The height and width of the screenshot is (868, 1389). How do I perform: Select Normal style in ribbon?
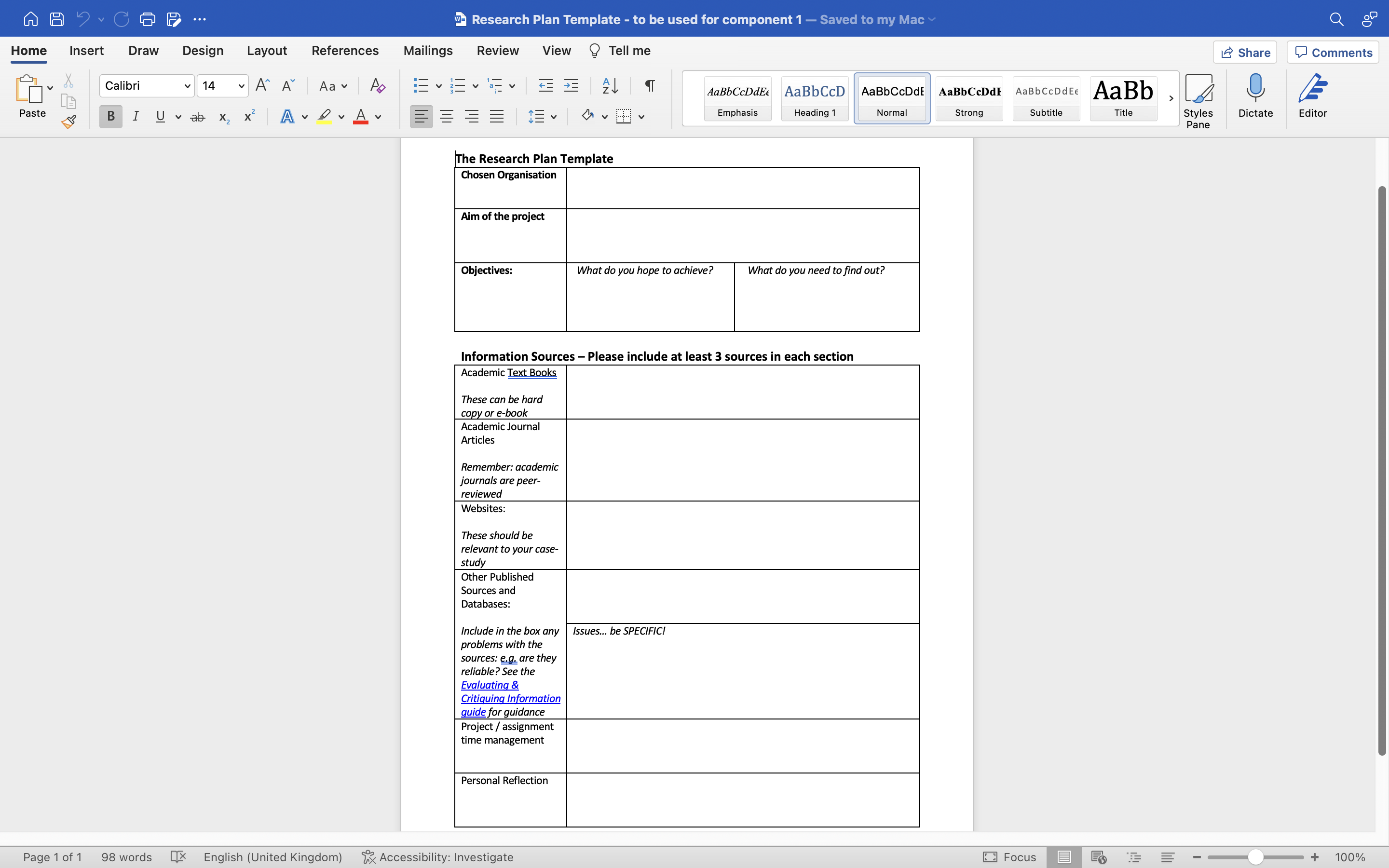point(891,97)
